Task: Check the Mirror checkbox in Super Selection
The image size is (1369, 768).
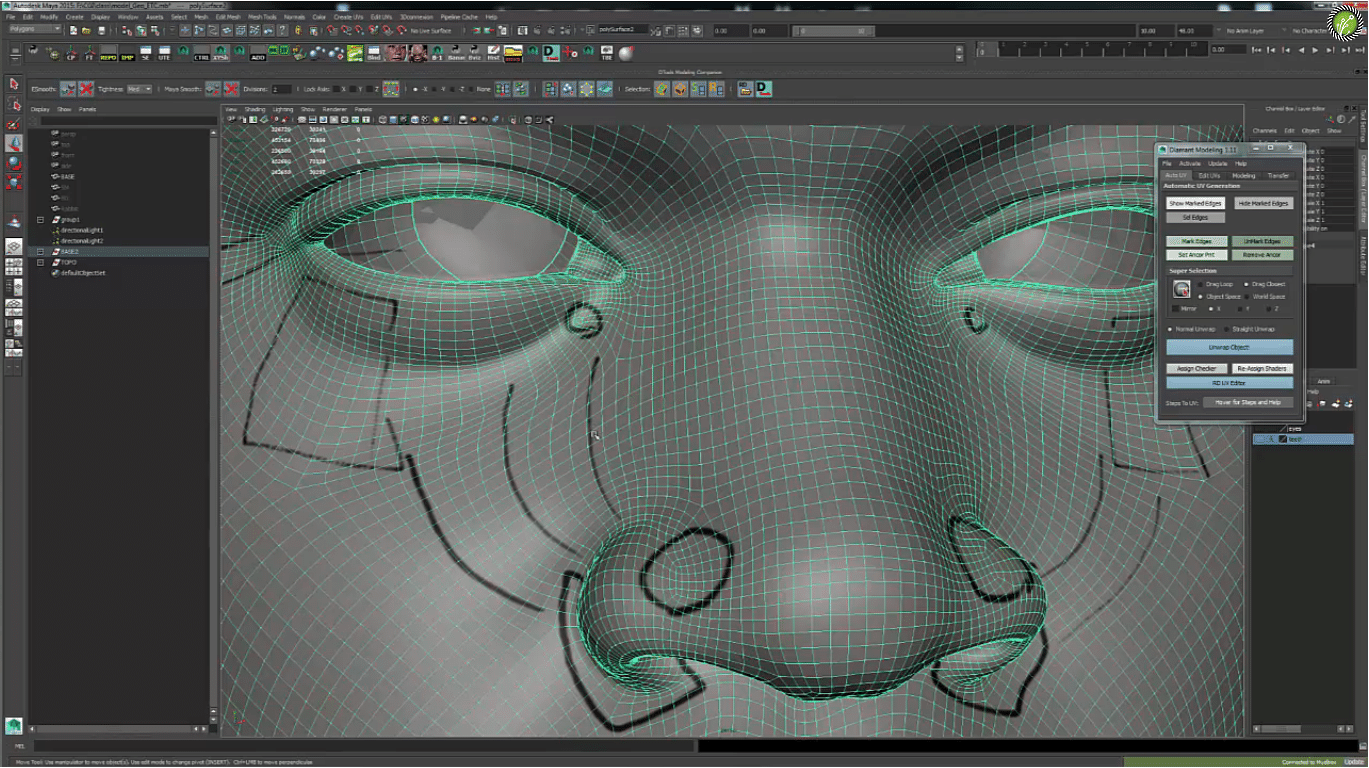Action: click(1175, 309)
